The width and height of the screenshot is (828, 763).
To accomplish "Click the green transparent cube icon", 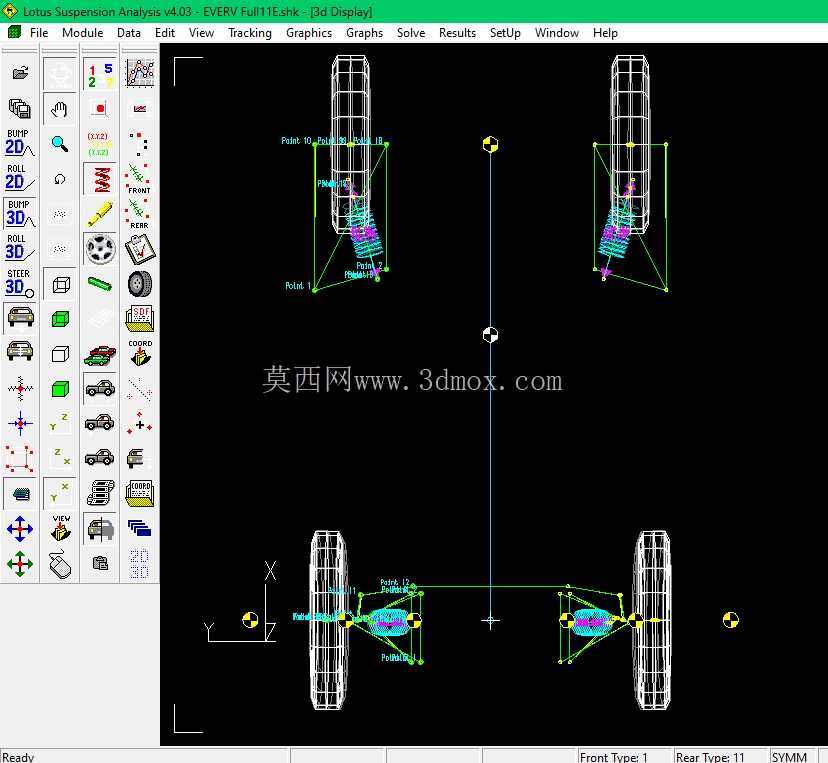I will tap(60, 318).
